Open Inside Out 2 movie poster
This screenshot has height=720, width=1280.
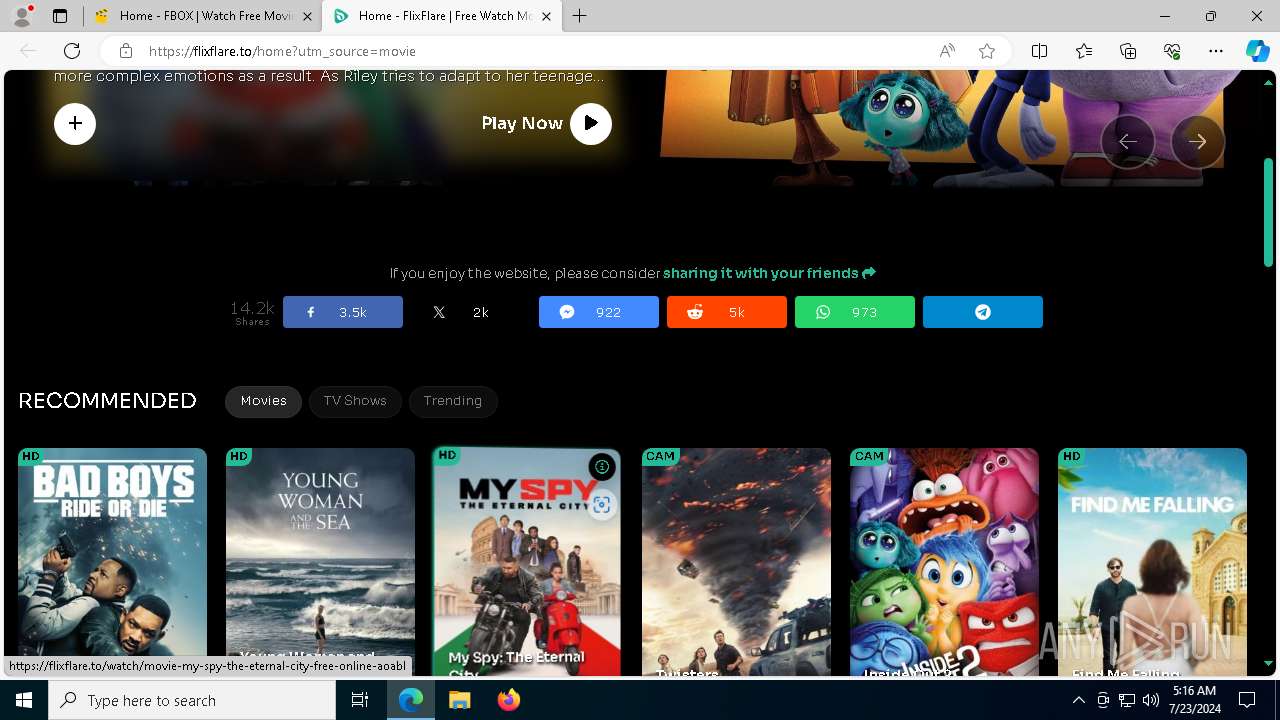pos(944,562)
